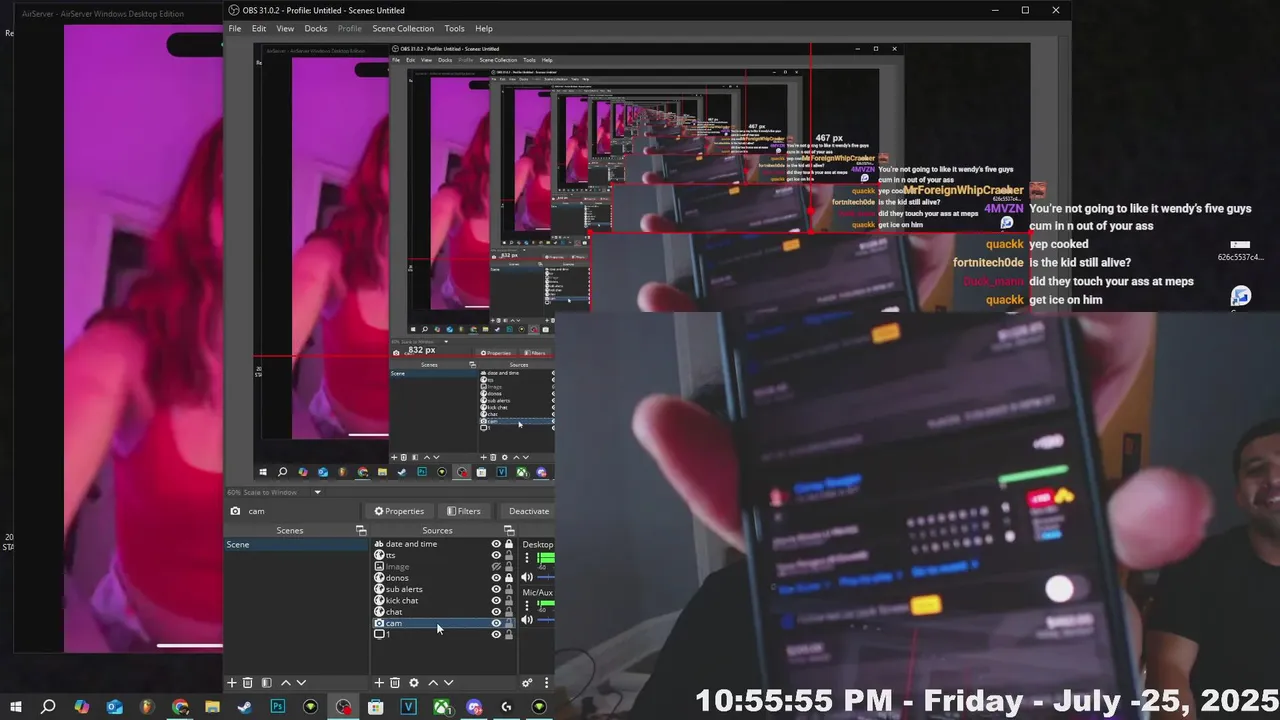Hide the cam source

tap(496, 623)
